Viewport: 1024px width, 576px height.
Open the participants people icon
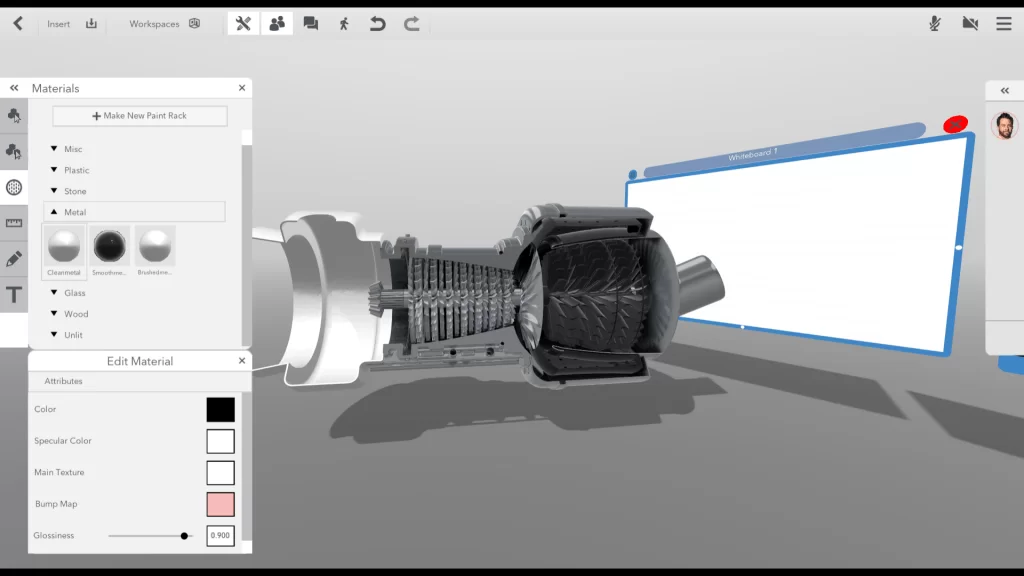pyautogui.click(x=277, y=23)
